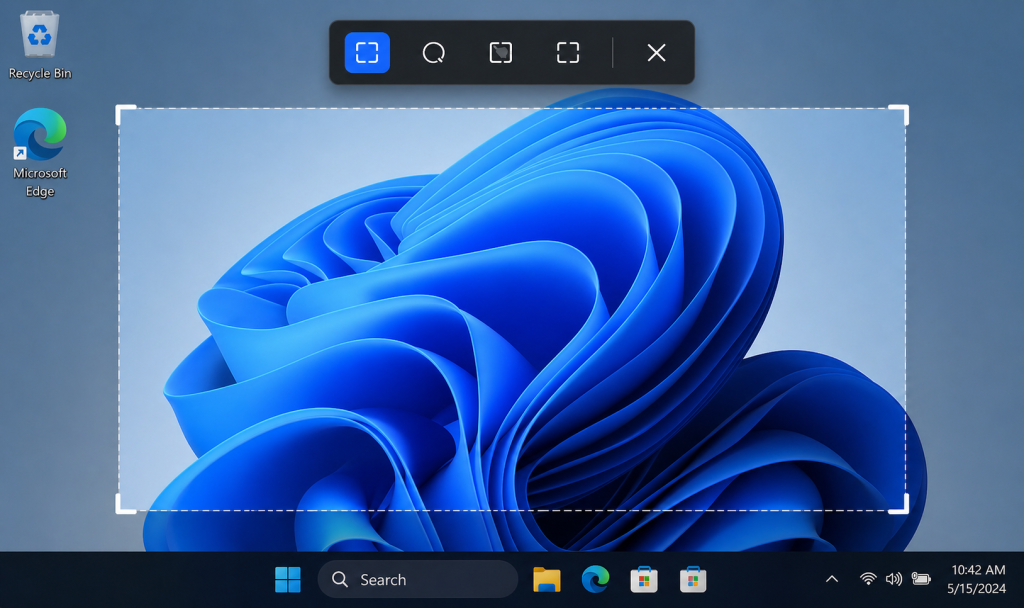Choose Window snip mode
The width and height of the screenshot is (1024, 608).
pyautogui.click(x=500, y=53)
